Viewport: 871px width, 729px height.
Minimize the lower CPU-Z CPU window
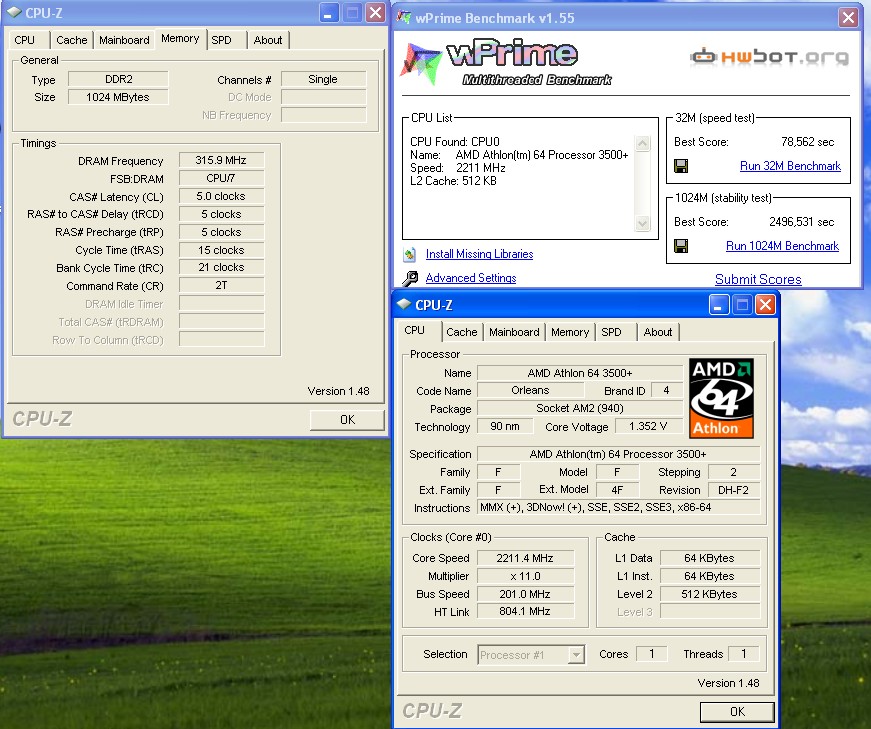click(x=719, y=304)
